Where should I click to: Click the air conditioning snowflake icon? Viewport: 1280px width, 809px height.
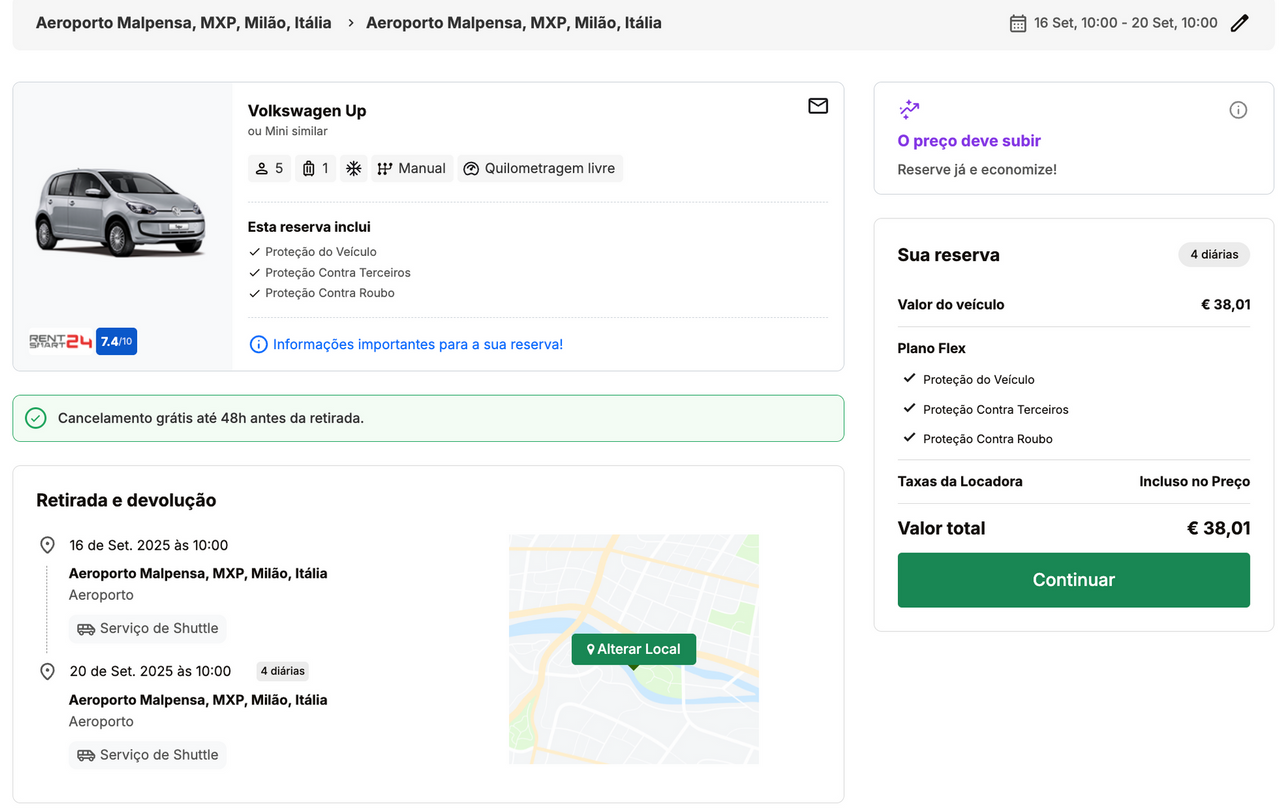coord(354,168)
